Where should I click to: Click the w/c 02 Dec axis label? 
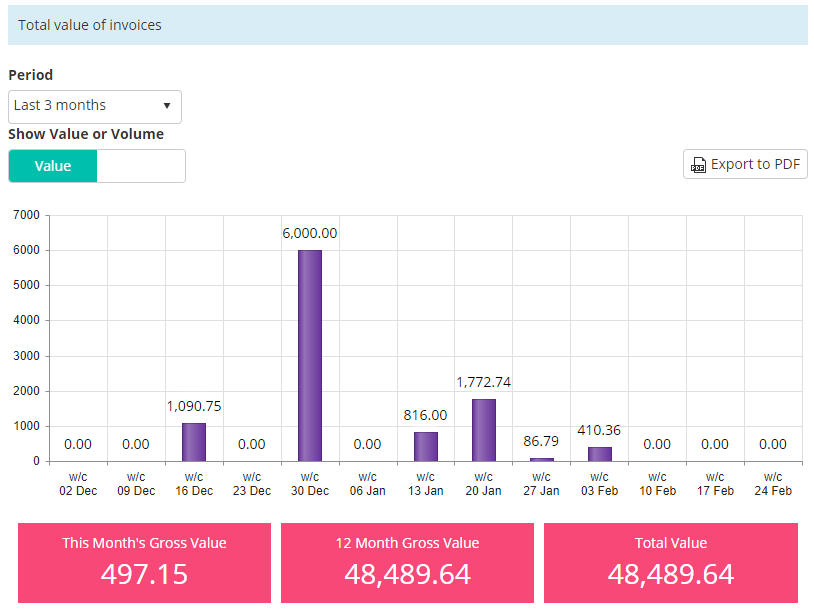78,484
